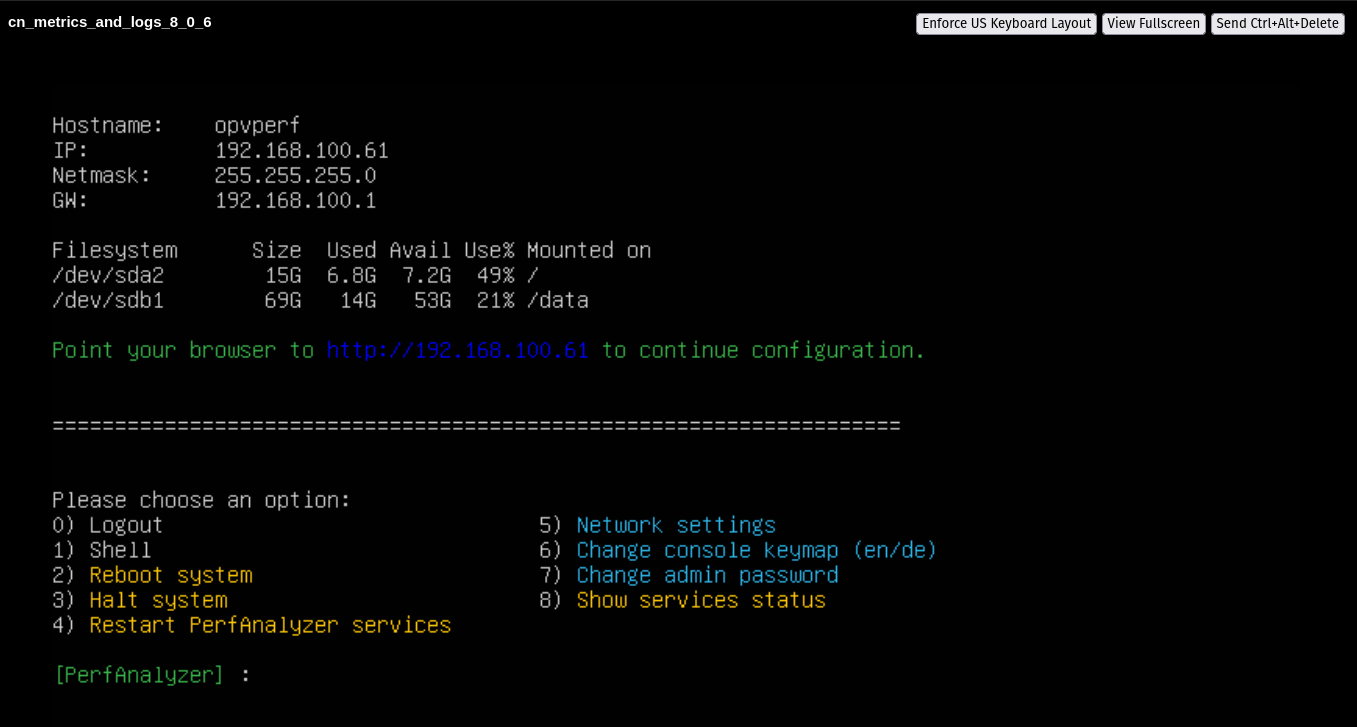Click the IP value 192.168.100.61
The image size is (1357, 727).
point(301,151)
